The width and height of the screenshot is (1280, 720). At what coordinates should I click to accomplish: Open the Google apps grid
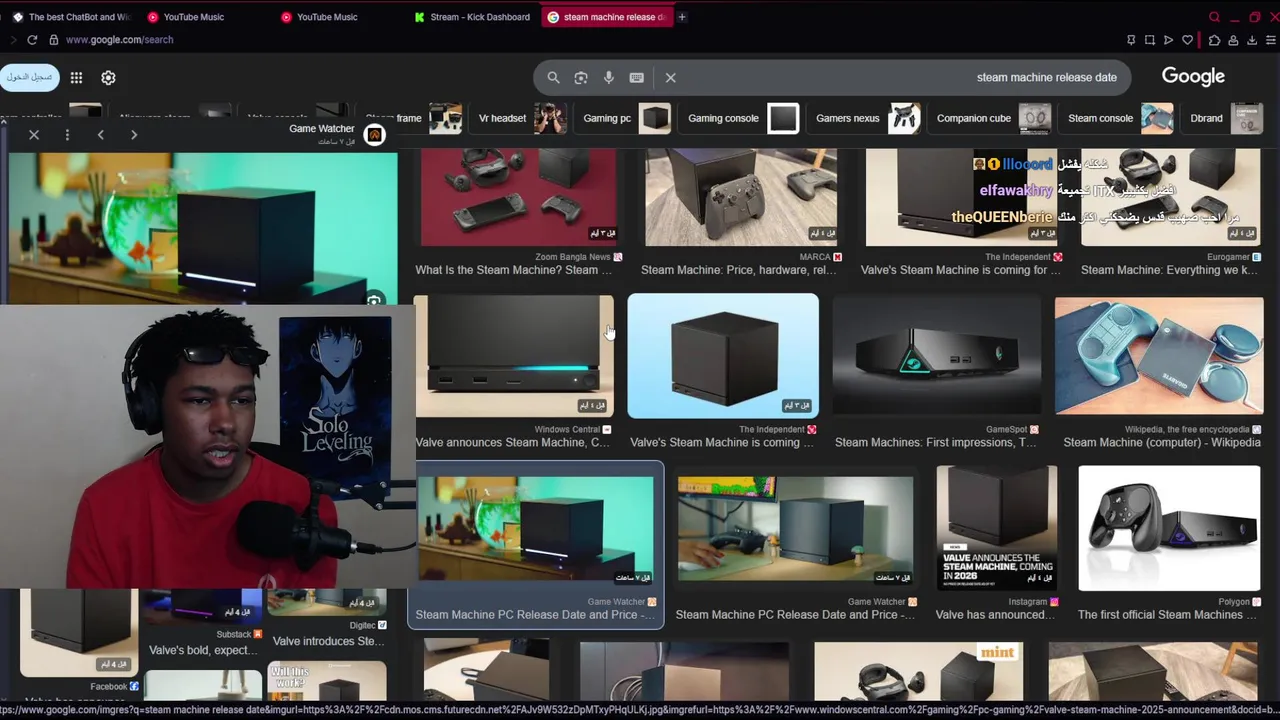point(76,78)
